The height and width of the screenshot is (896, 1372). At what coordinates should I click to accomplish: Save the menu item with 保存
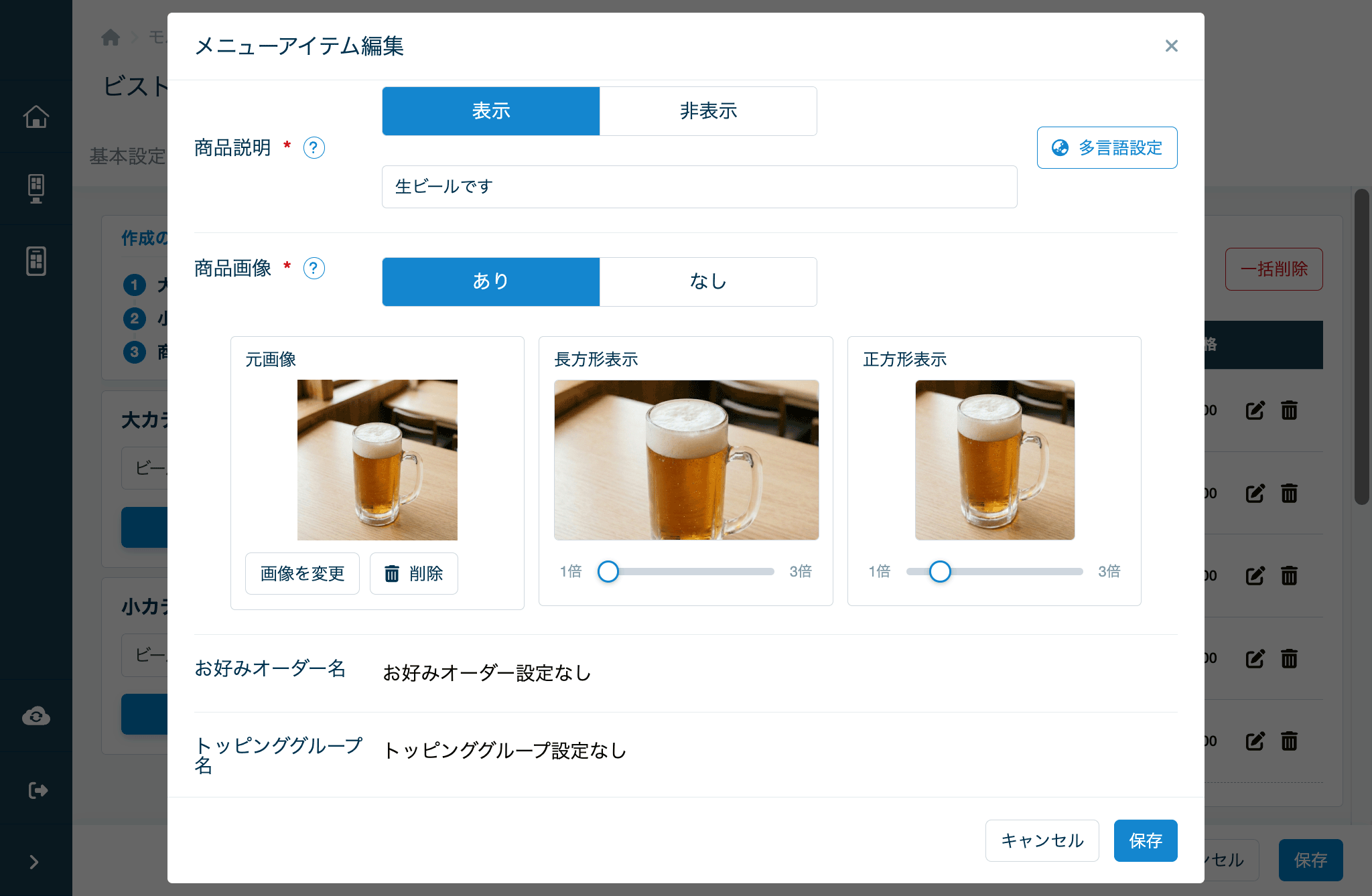[x=1146, y=841]
